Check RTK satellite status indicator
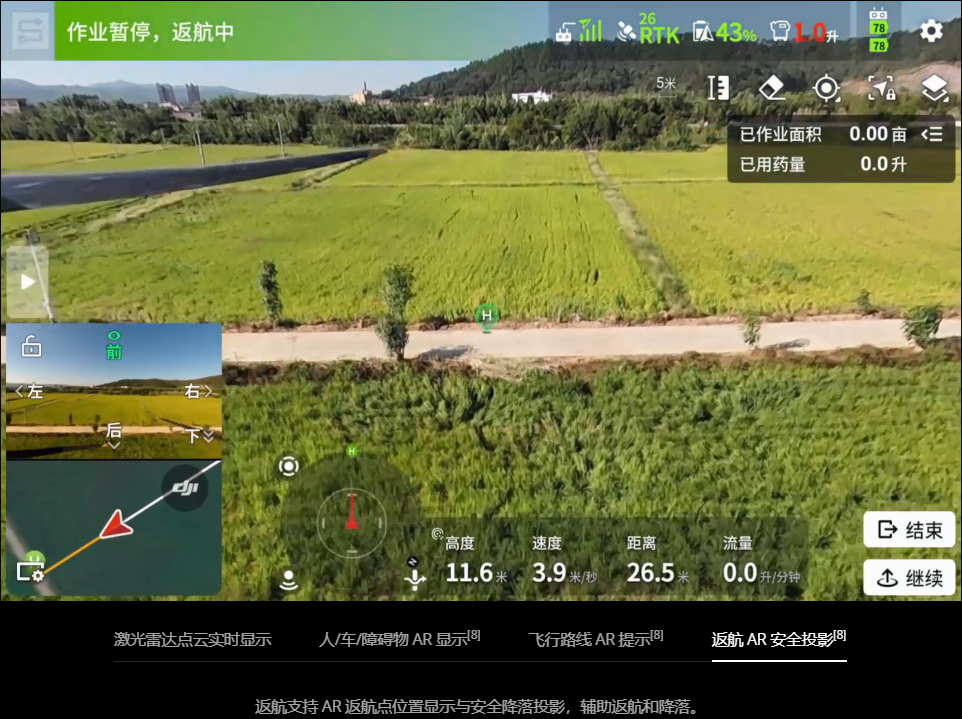 648,31
